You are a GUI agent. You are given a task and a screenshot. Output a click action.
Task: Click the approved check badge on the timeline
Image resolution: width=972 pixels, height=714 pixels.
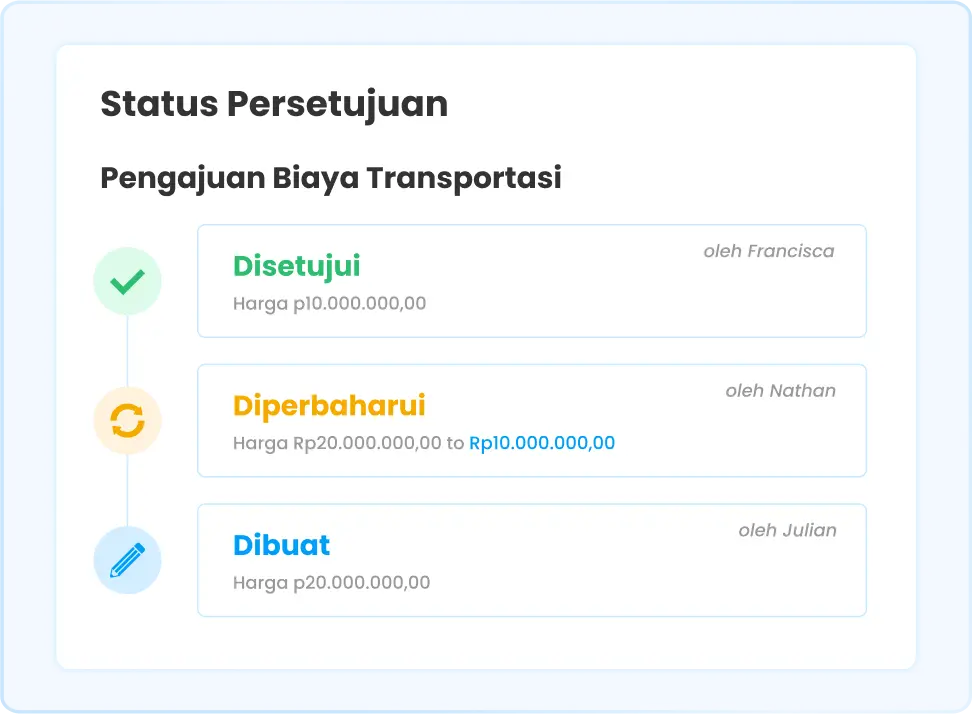point(127,281)
